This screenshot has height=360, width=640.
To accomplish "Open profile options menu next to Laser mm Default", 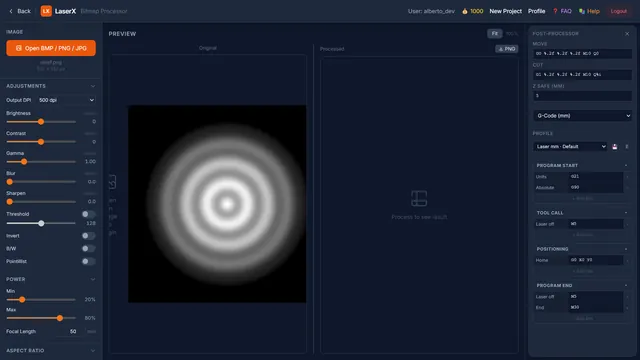I will (x=627, y=147).
